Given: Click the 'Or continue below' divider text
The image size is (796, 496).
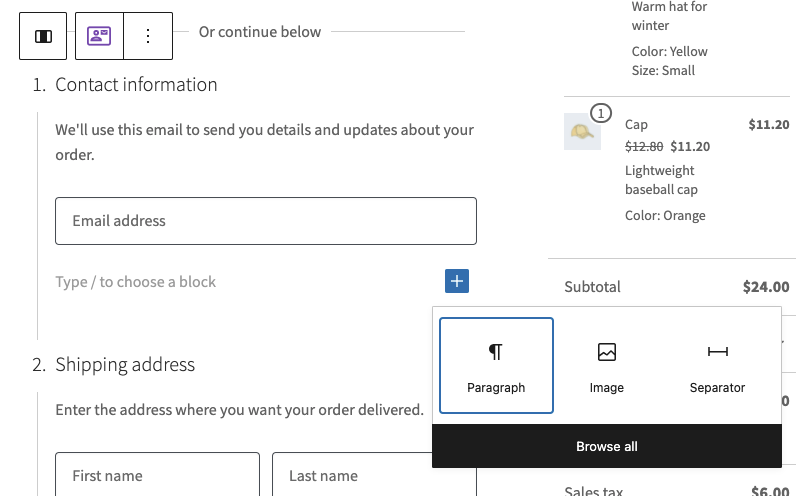Looking at the screenshot, I should (x=260, y=32).
